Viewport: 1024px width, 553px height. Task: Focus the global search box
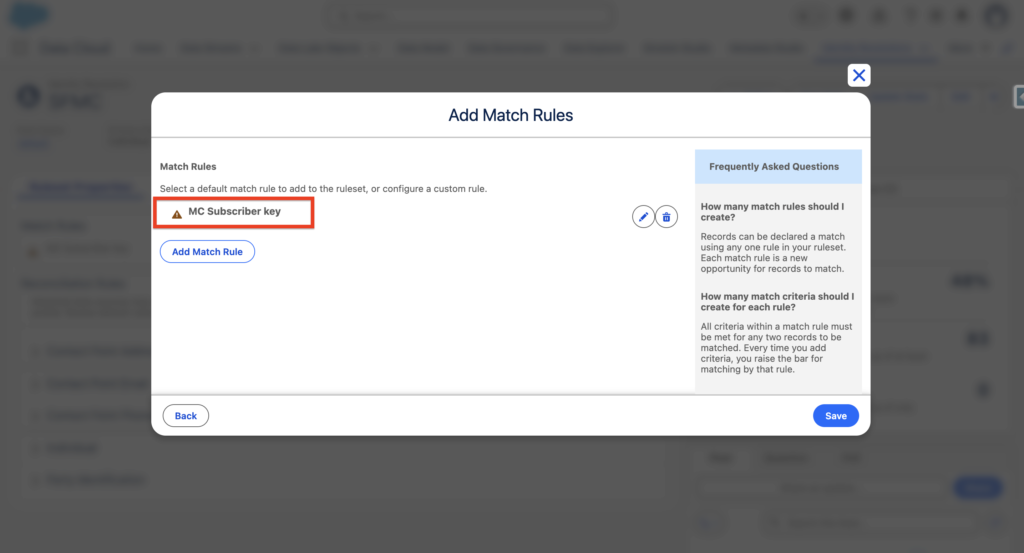tap(470, 17)
